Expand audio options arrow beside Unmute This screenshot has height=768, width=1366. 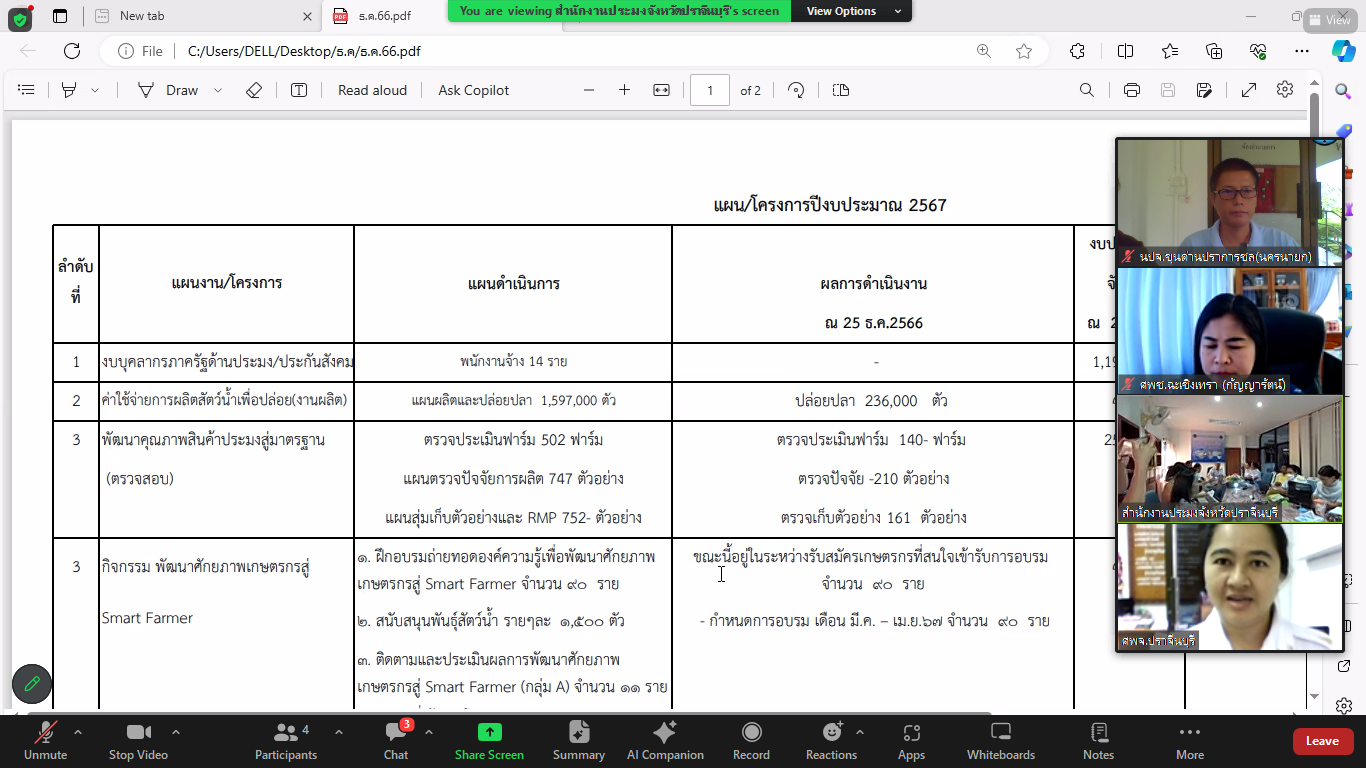(78, 732)
